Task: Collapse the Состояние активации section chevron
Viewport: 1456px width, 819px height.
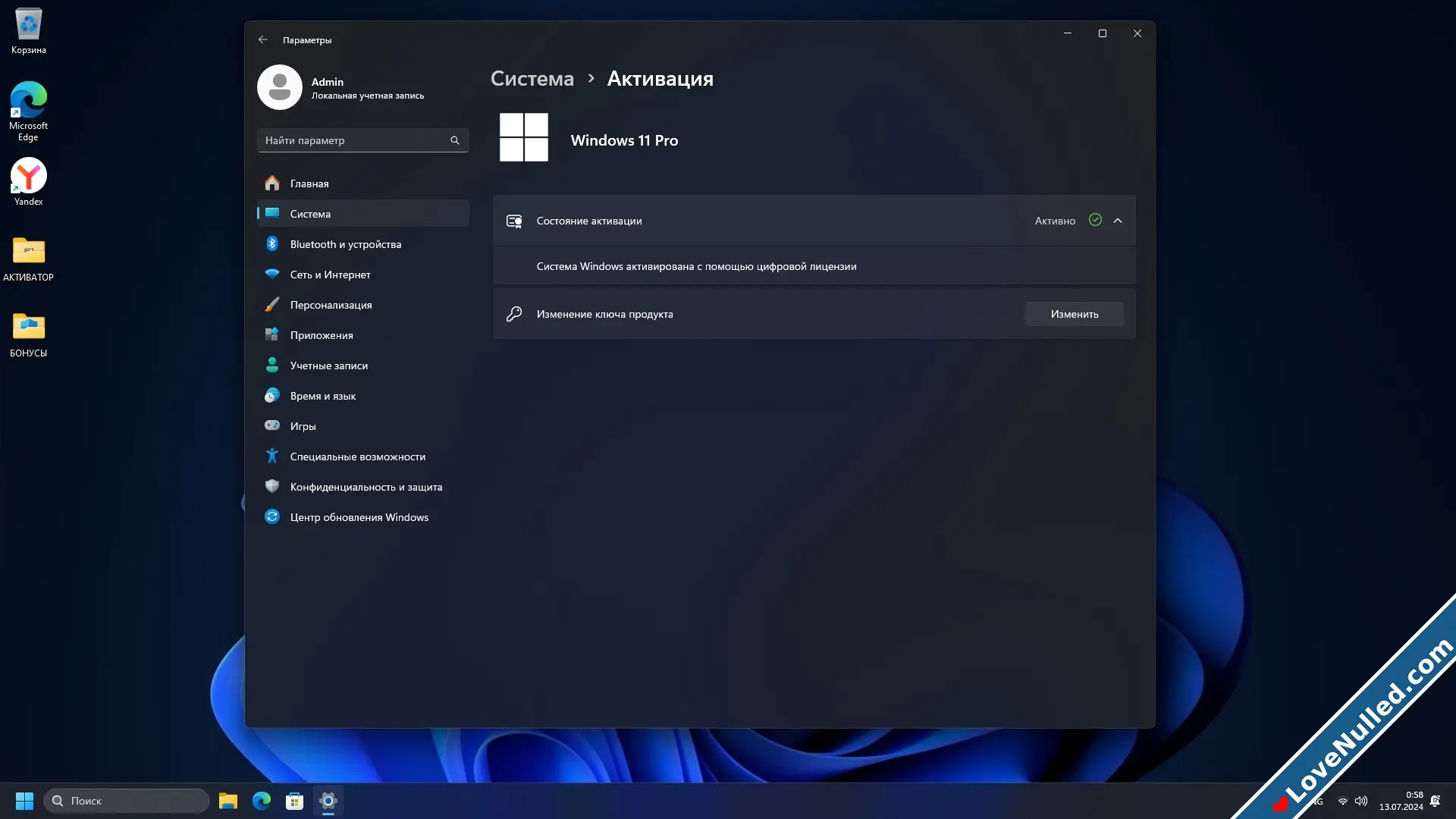Action: pyautogui.click(x=1118, y=221)
